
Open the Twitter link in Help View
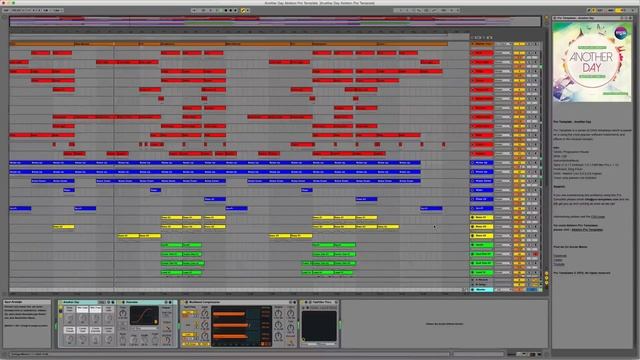click(558, 260)
